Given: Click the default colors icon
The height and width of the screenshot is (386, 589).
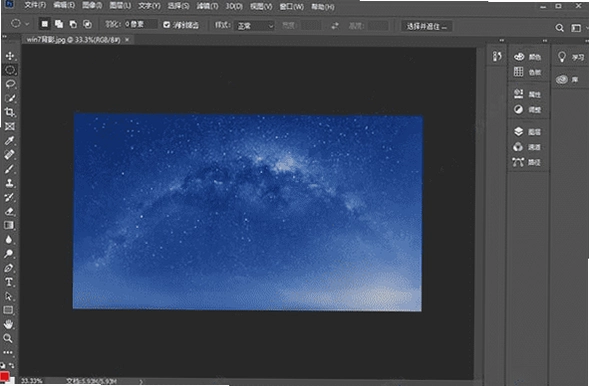Looking at the screenshot, I should pyautogui.click(x=3, y=365).
